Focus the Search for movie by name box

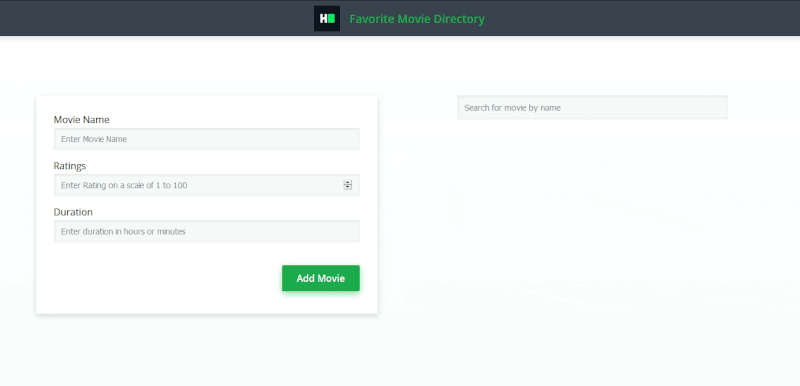[592, 108]
